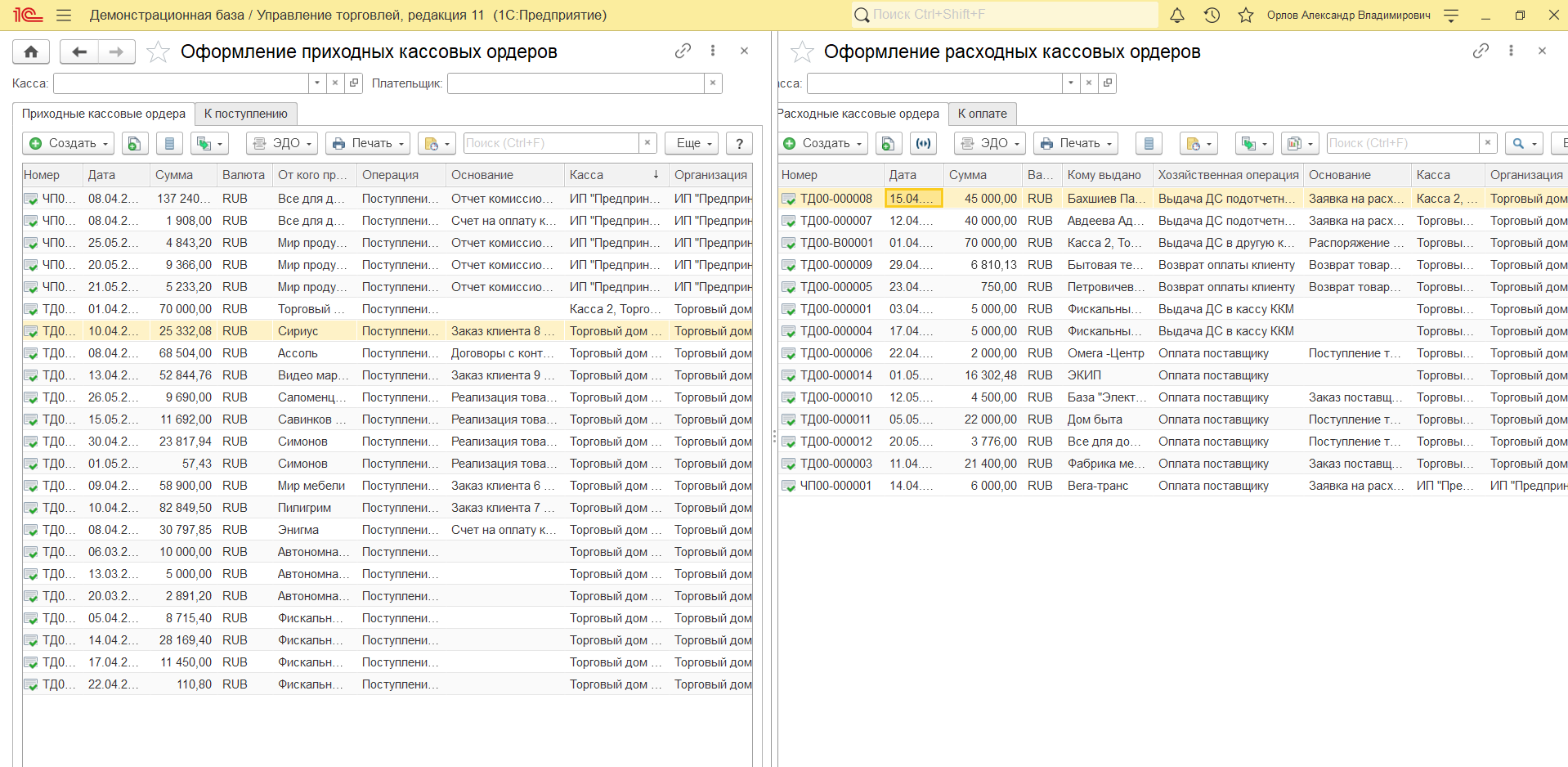Sort incoming orders by Сумма column header
Screen dimensions: 1568x767
[174, 175]
